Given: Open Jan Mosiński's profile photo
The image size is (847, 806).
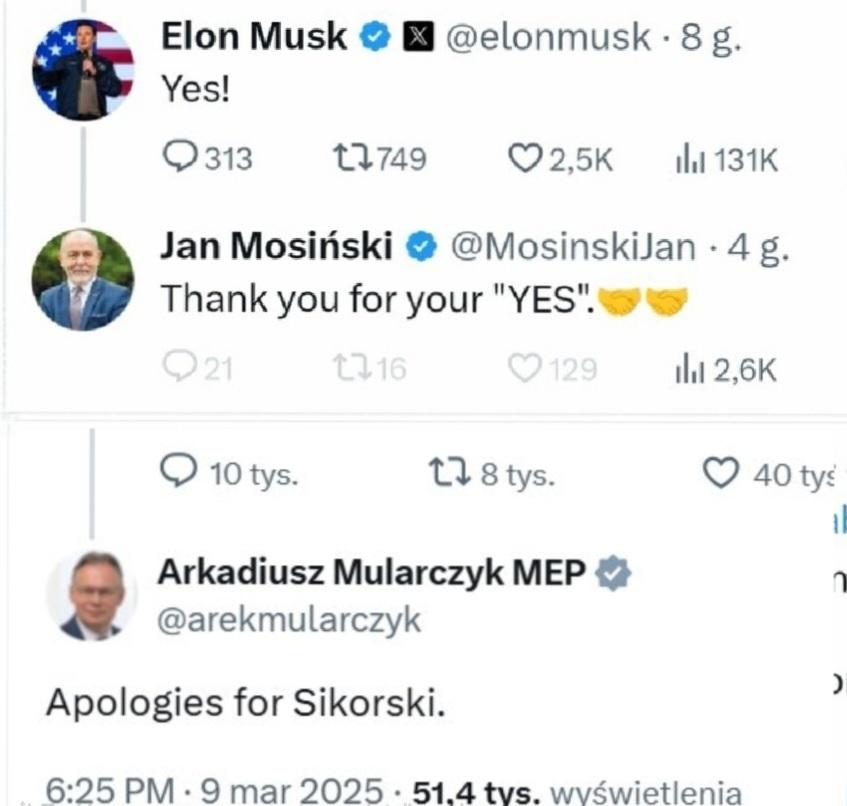Looking at the screenshot, I should pyautogui.click(x=83, y=279).
